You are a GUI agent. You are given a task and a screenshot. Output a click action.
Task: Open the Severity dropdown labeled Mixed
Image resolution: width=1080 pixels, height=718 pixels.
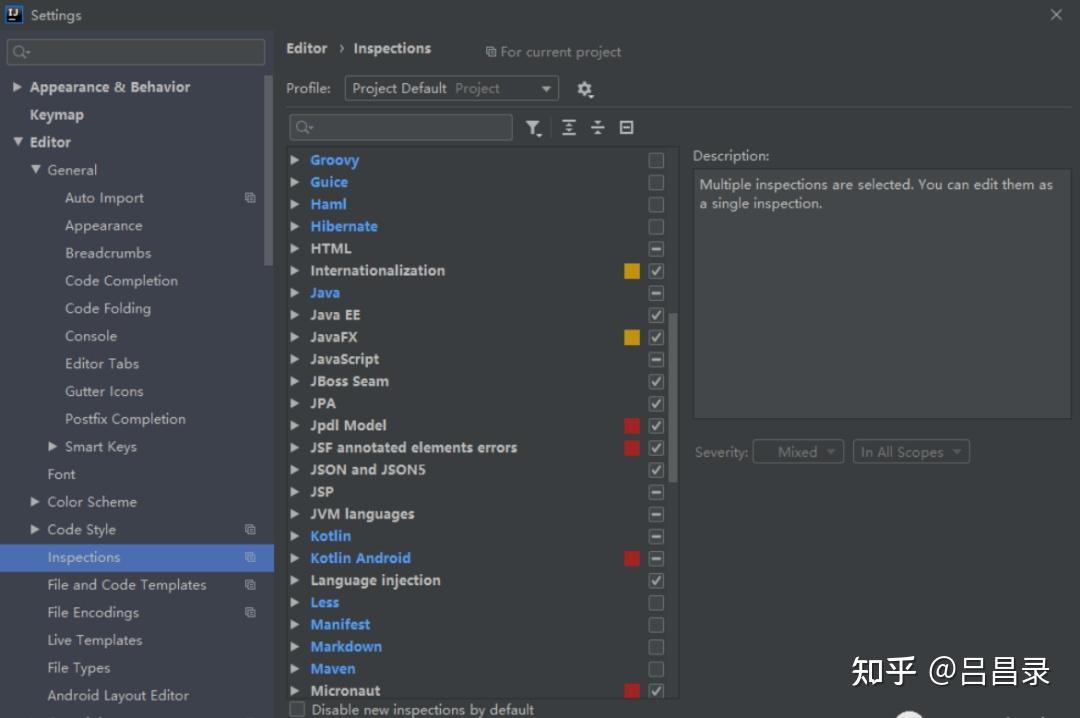click(x=798, y=451)
